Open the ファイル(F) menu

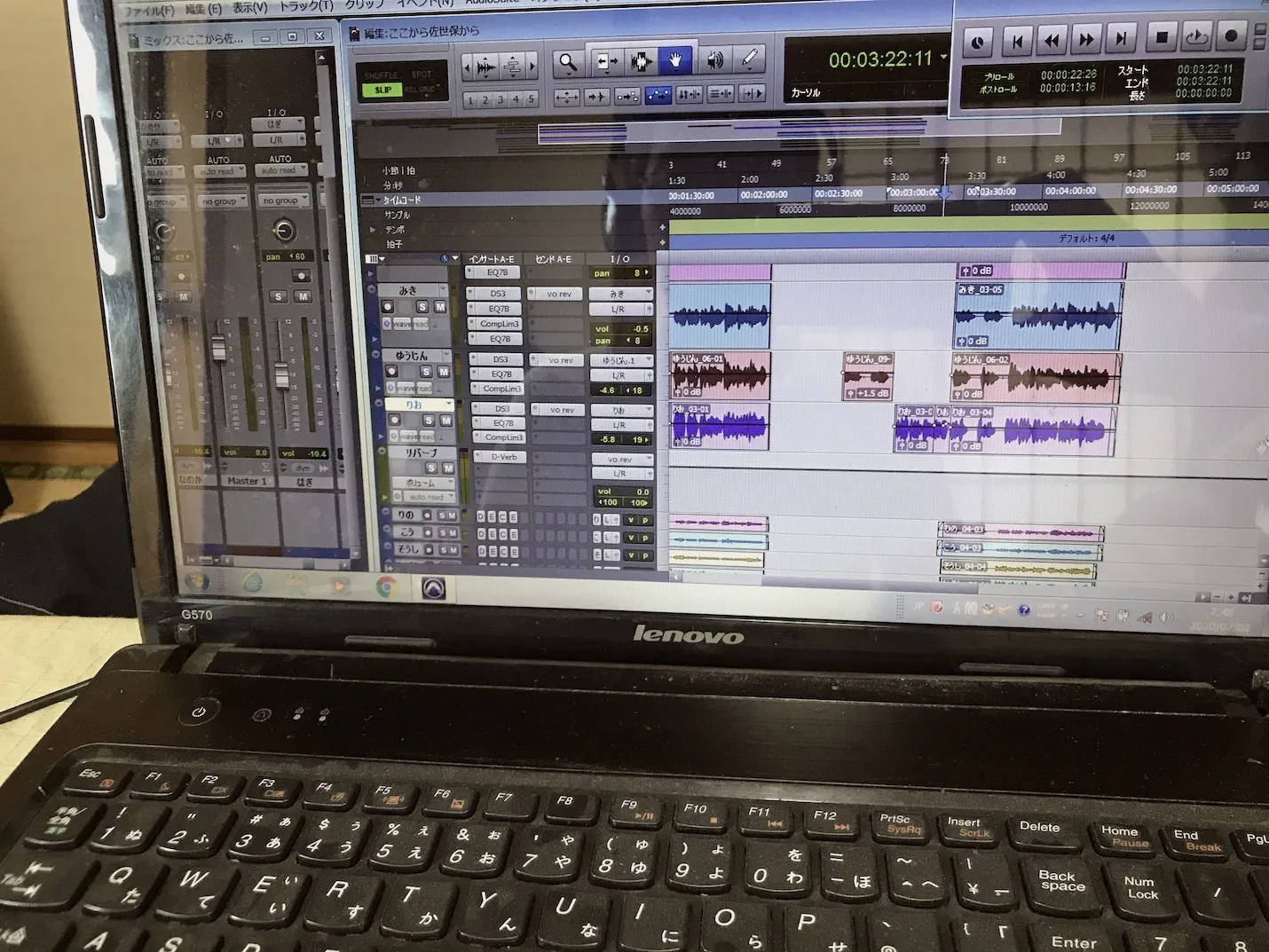coord(147,12)
